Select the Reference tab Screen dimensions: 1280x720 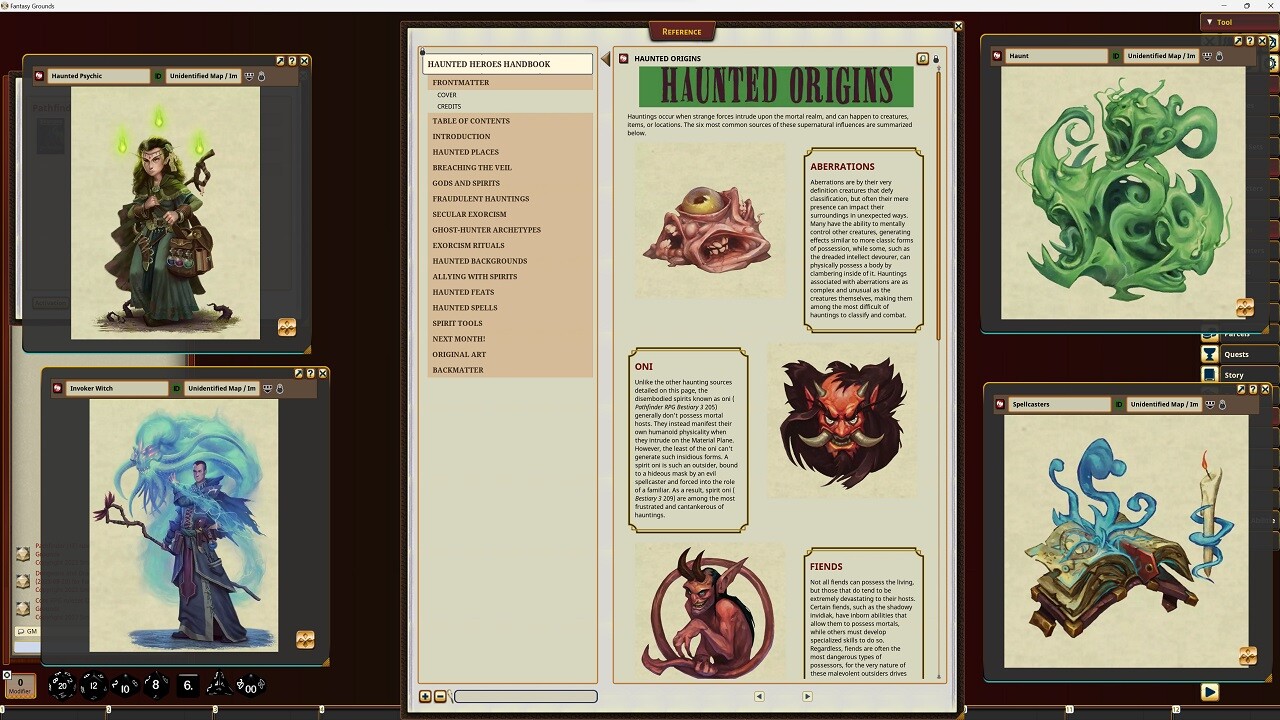pos(684,31)
